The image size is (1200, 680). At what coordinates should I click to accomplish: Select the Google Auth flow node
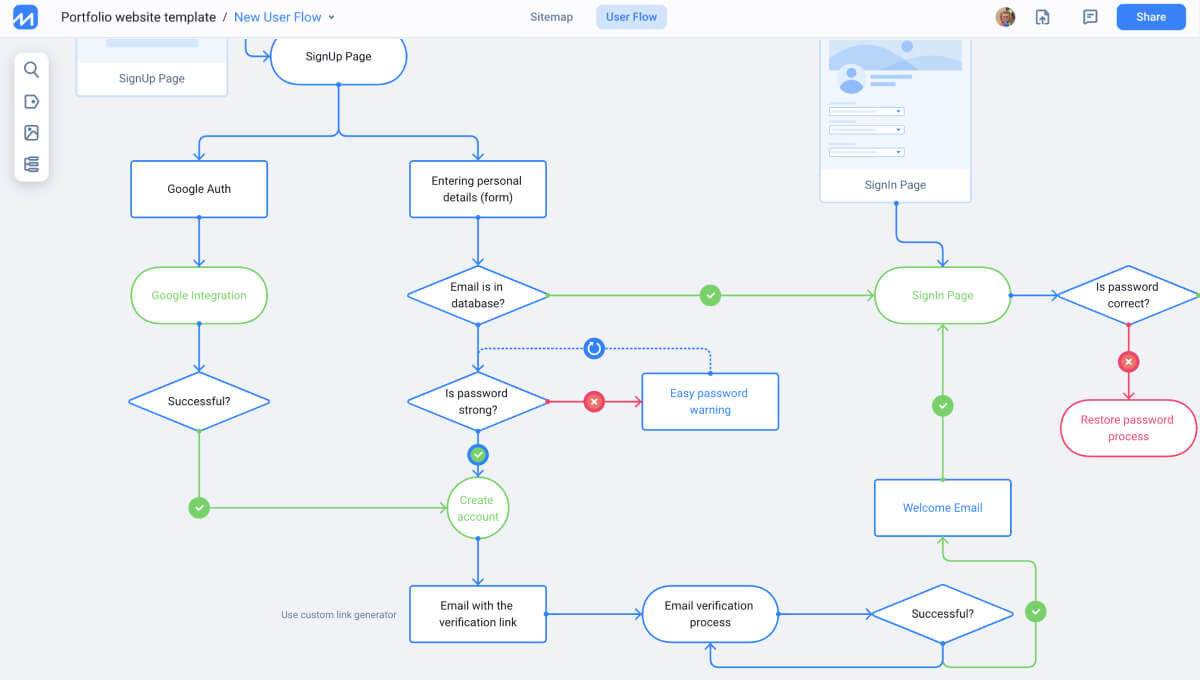pos(199,189)
